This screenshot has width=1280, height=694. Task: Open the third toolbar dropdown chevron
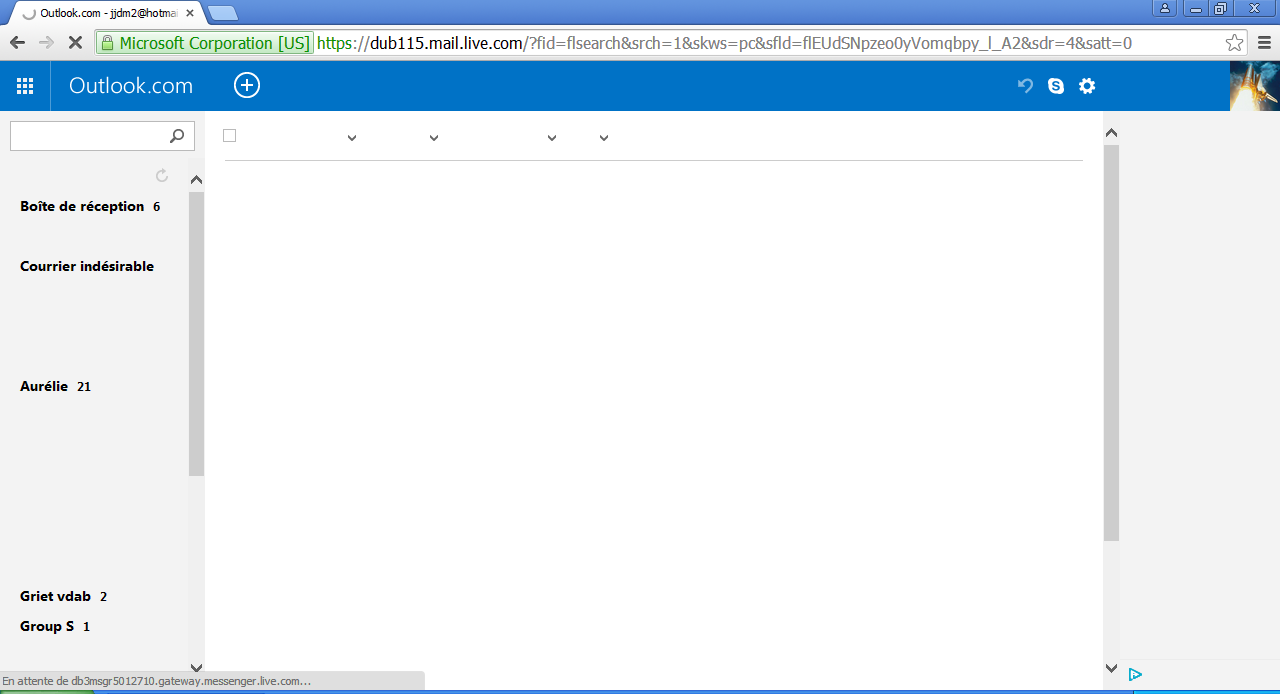tap(552, 138)
